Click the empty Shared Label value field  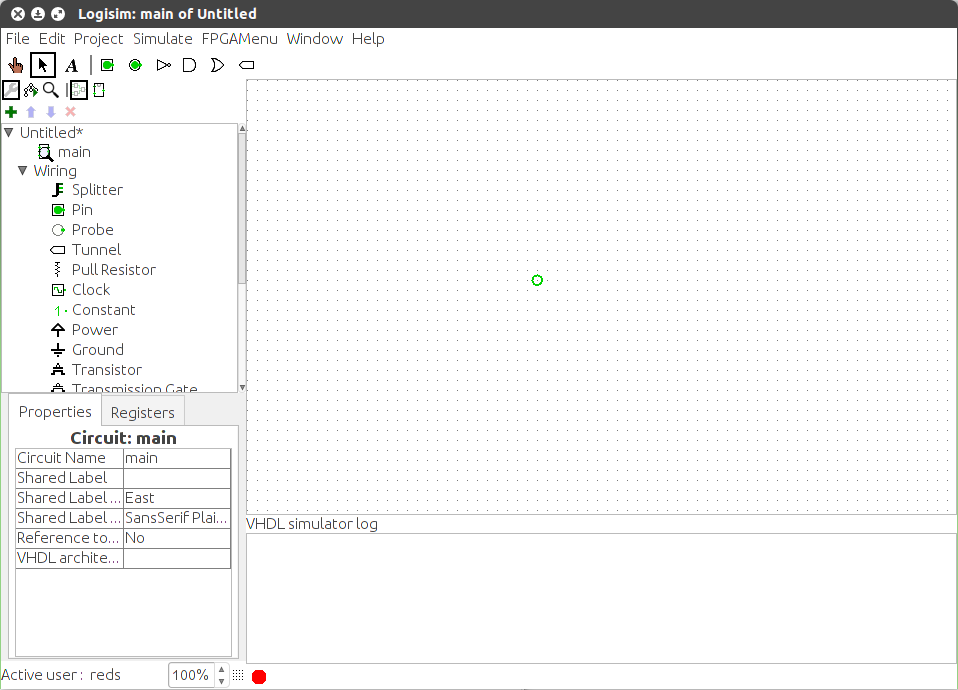[x=177, y=478]
